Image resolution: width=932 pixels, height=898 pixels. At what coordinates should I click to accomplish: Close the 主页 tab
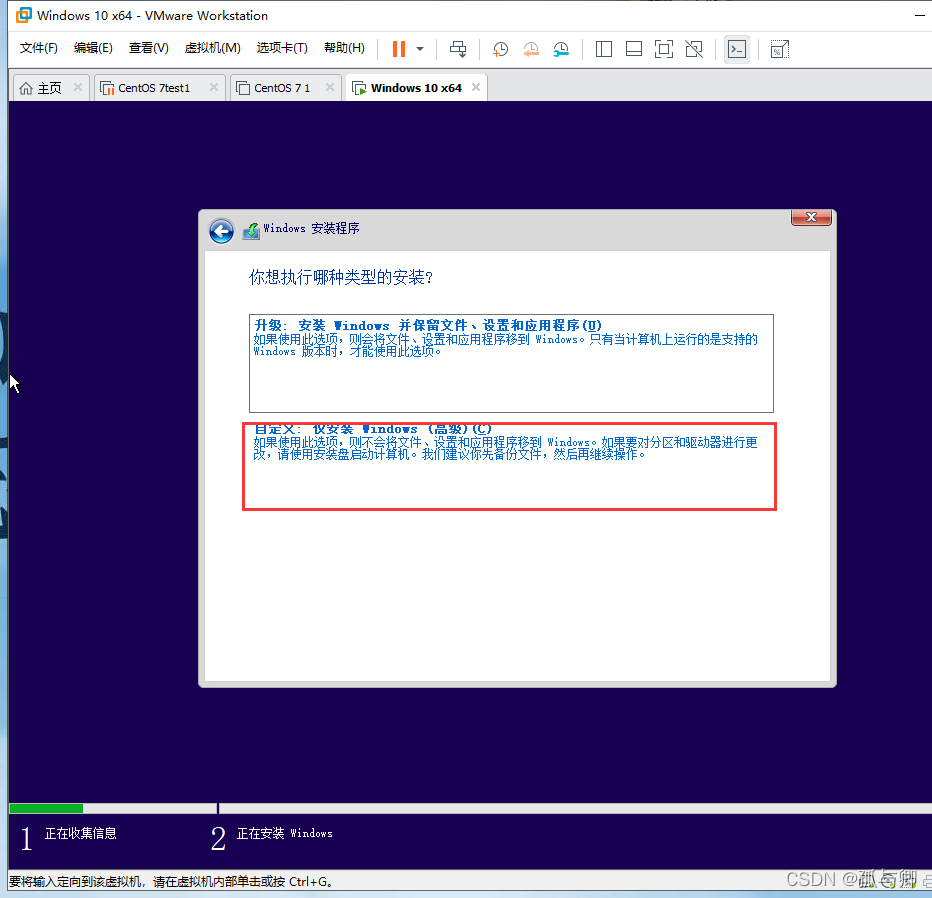[x=78, y=87]
